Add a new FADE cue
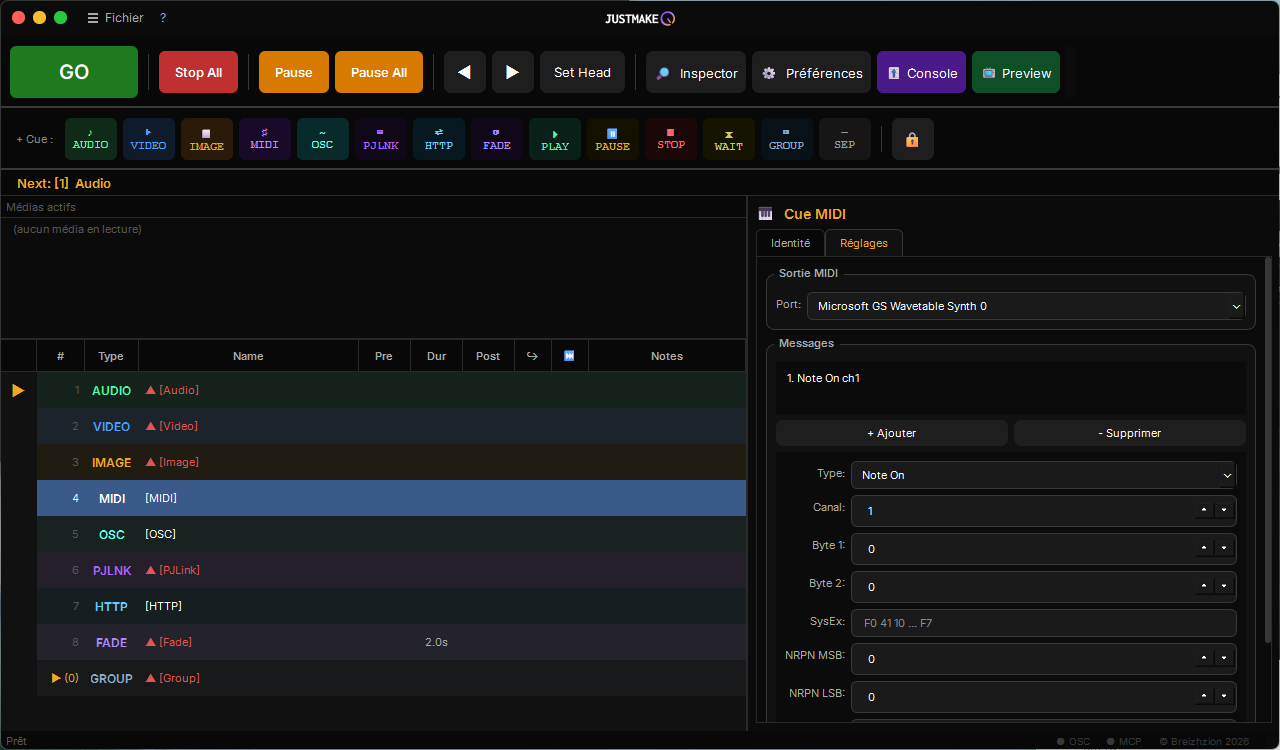This screenshot has height=750, width=1280. (497, 139)
